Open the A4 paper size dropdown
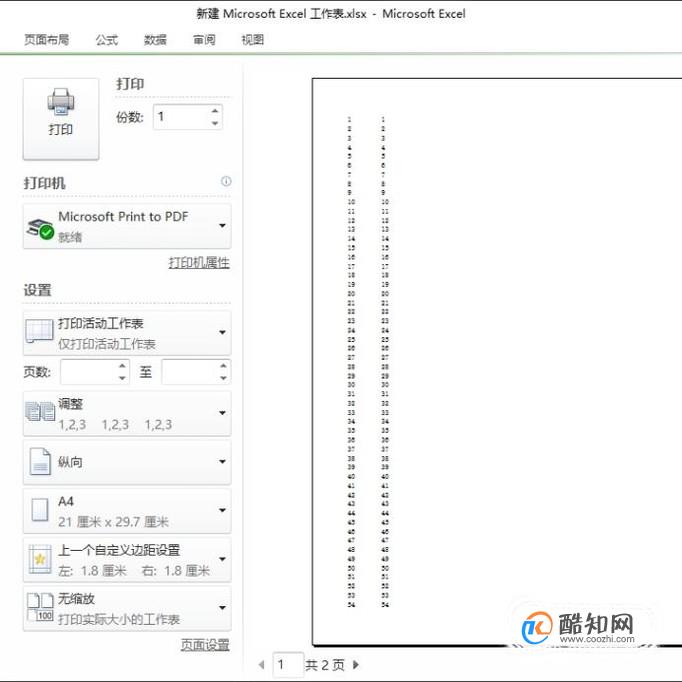Screen dimensions: 682x682 tap(127, 511)
